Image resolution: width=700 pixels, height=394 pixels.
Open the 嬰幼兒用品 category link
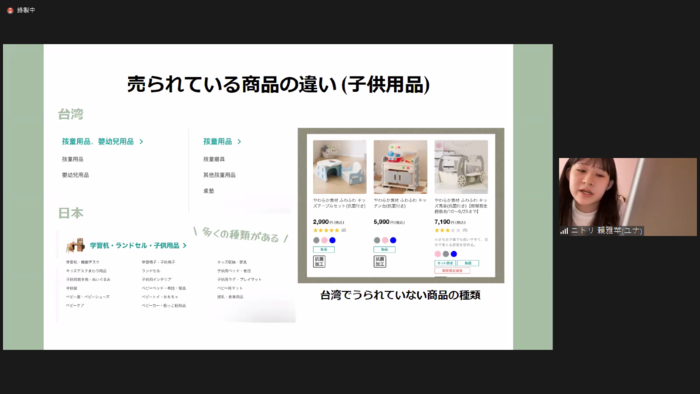coord(75,175)
